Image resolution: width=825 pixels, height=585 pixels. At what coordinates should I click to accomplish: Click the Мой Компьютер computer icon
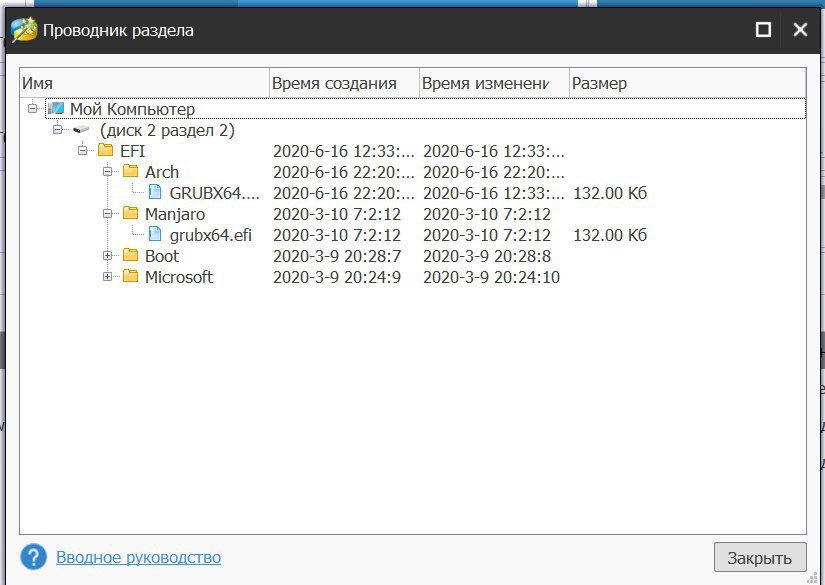tap(56, 108)
